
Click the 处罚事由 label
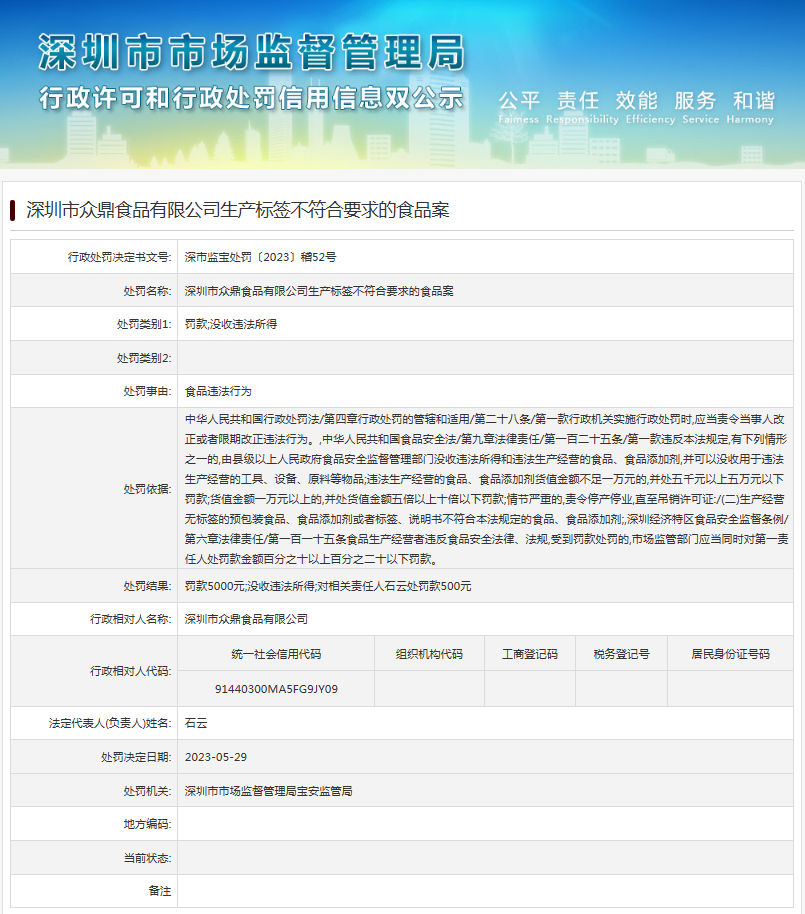(147, 391)
